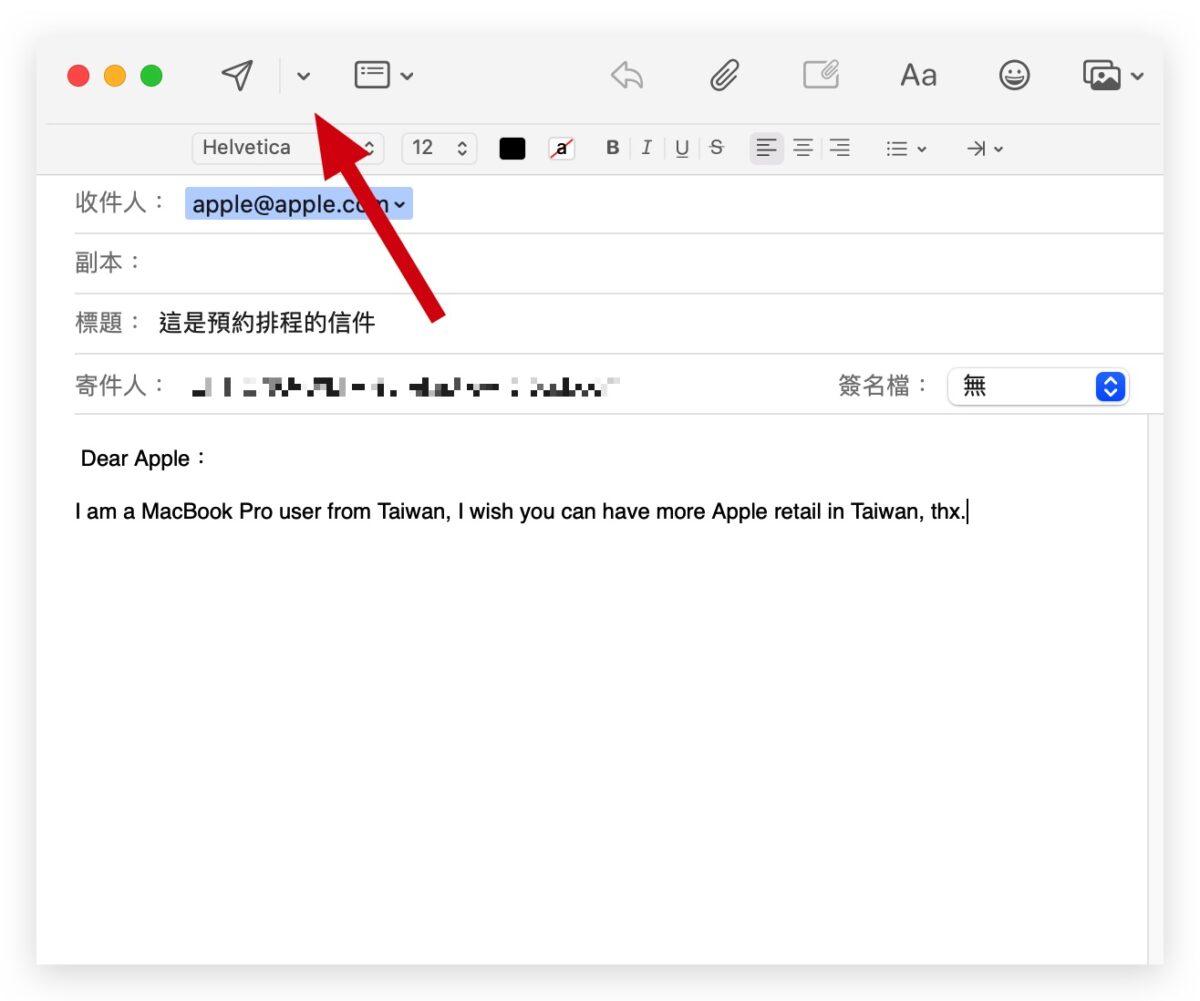Image resolution: width=1200 pixels, height=1001 pixels.
Task: Click the blurred 寄件人 sender address
Action: pyautogui.click(x=405, y=386)
